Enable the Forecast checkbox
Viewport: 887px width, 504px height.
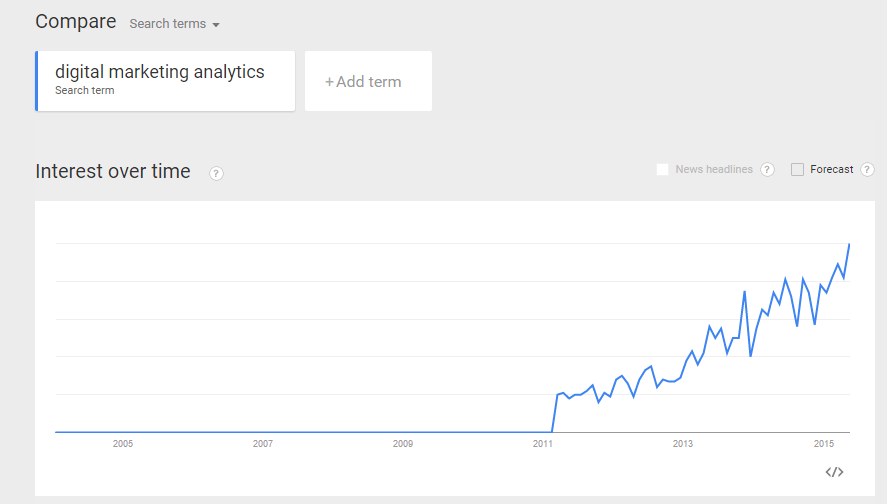[797, 169]
